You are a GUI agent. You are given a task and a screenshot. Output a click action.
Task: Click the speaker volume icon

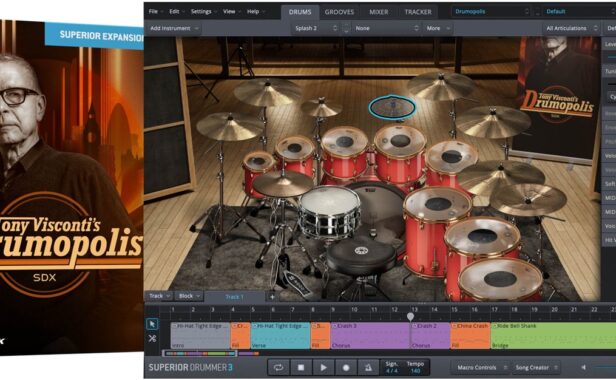click(x=583, y=367)
